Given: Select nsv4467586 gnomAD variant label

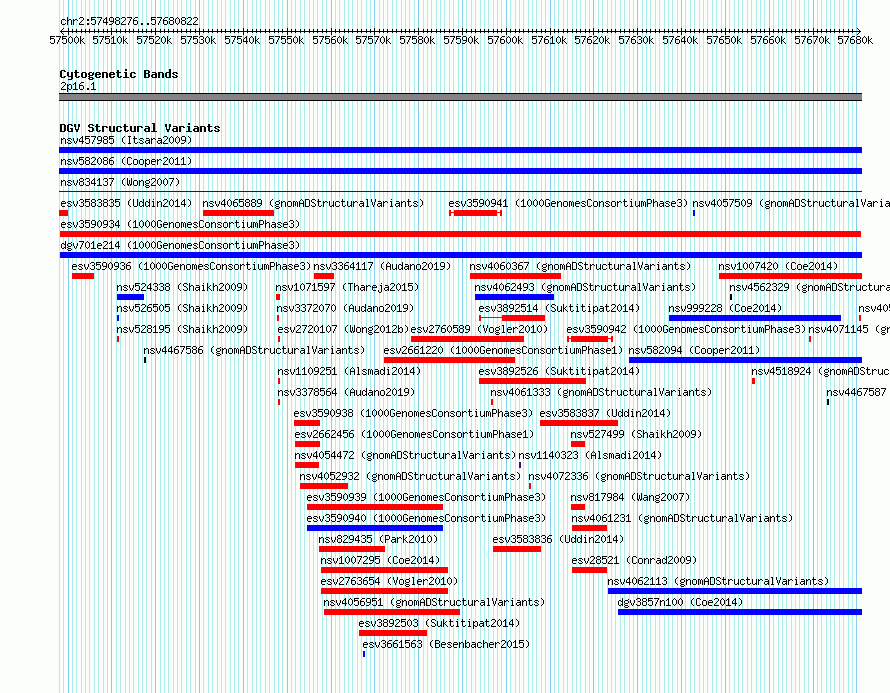Looking at the screenshot, I should 254,350.
